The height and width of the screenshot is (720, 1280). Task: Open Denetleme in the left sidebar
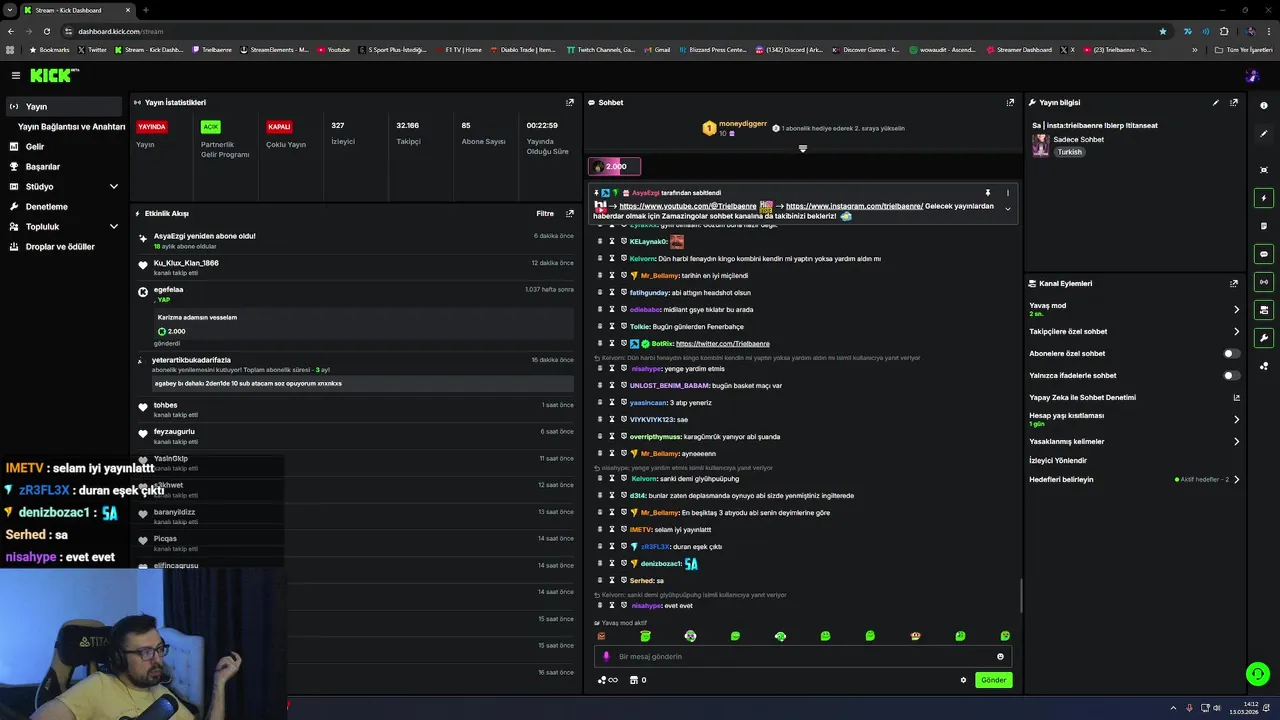[x=64, y=206]
